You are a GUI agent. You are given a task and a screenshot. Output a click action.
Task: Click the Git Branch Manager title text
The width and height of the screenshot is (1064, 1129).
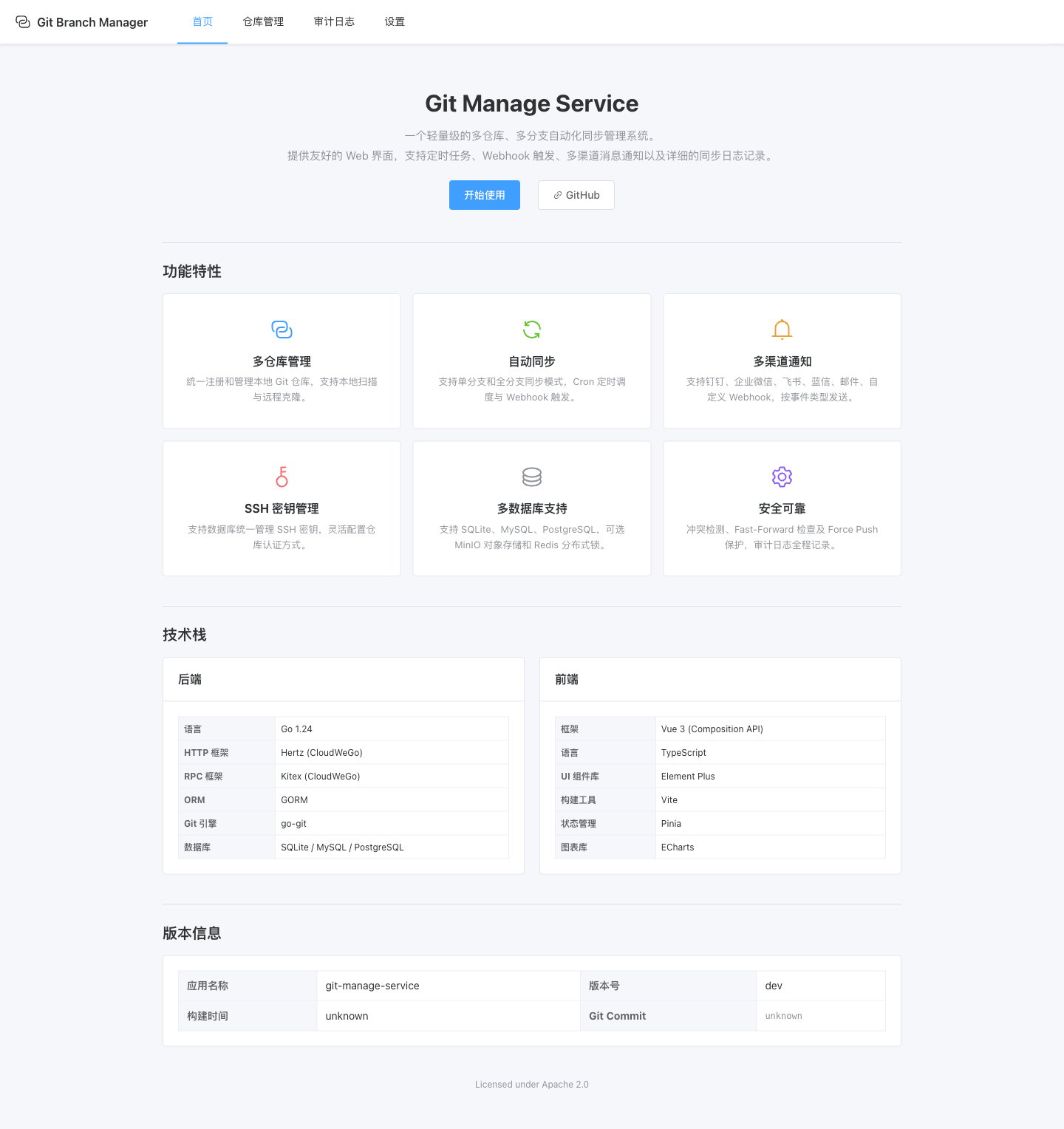92,22
